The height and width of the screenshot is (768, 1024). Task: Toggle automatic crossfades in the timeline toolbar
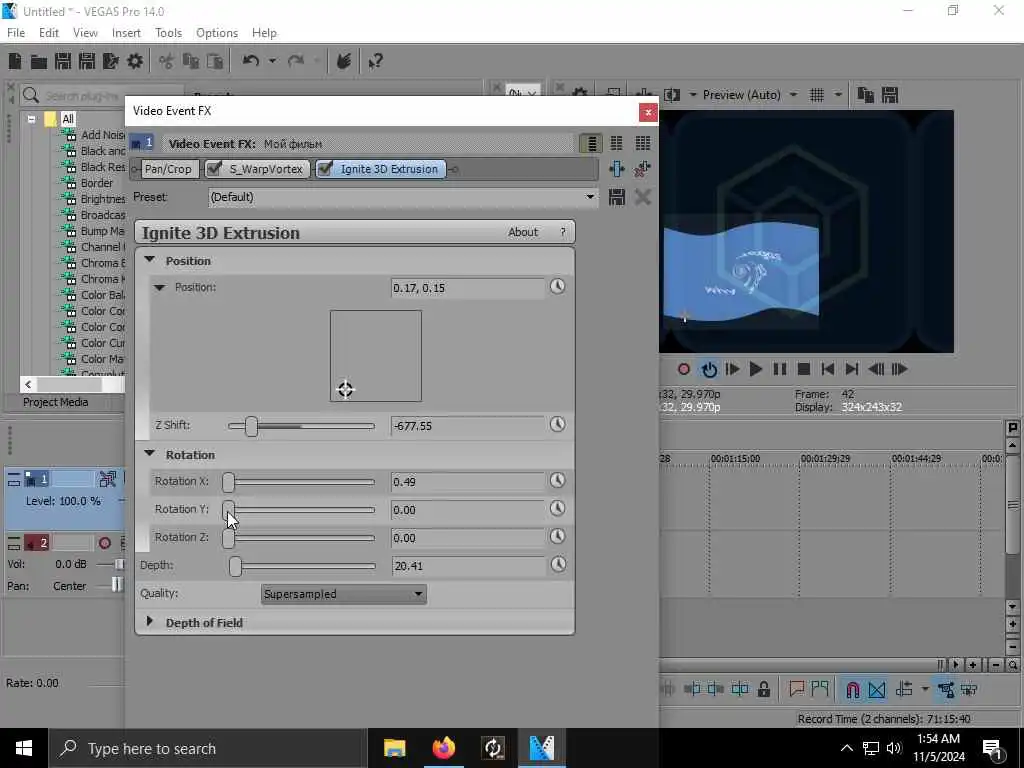pos(877,689)
